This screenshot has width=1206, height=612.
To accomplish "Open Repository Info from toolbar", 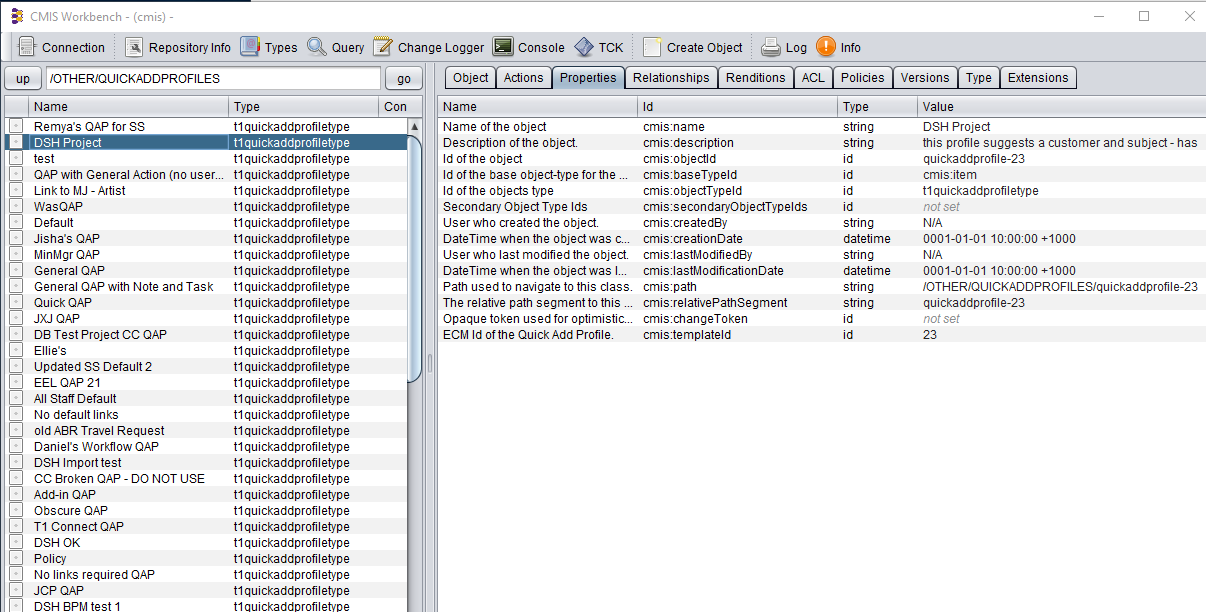I will (178, 47).
